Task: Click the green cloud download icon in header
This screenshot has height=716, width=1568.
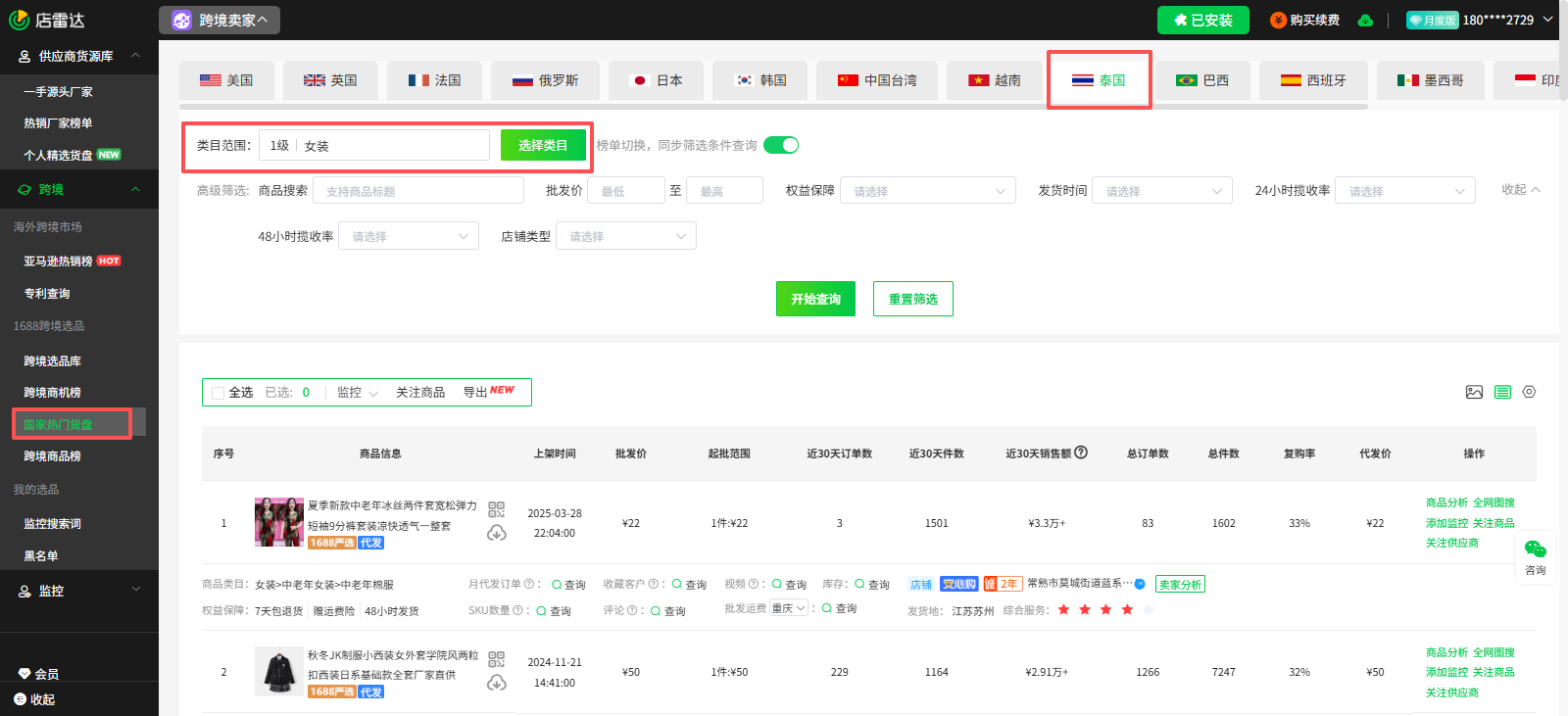Action: tap(1365, 21)
